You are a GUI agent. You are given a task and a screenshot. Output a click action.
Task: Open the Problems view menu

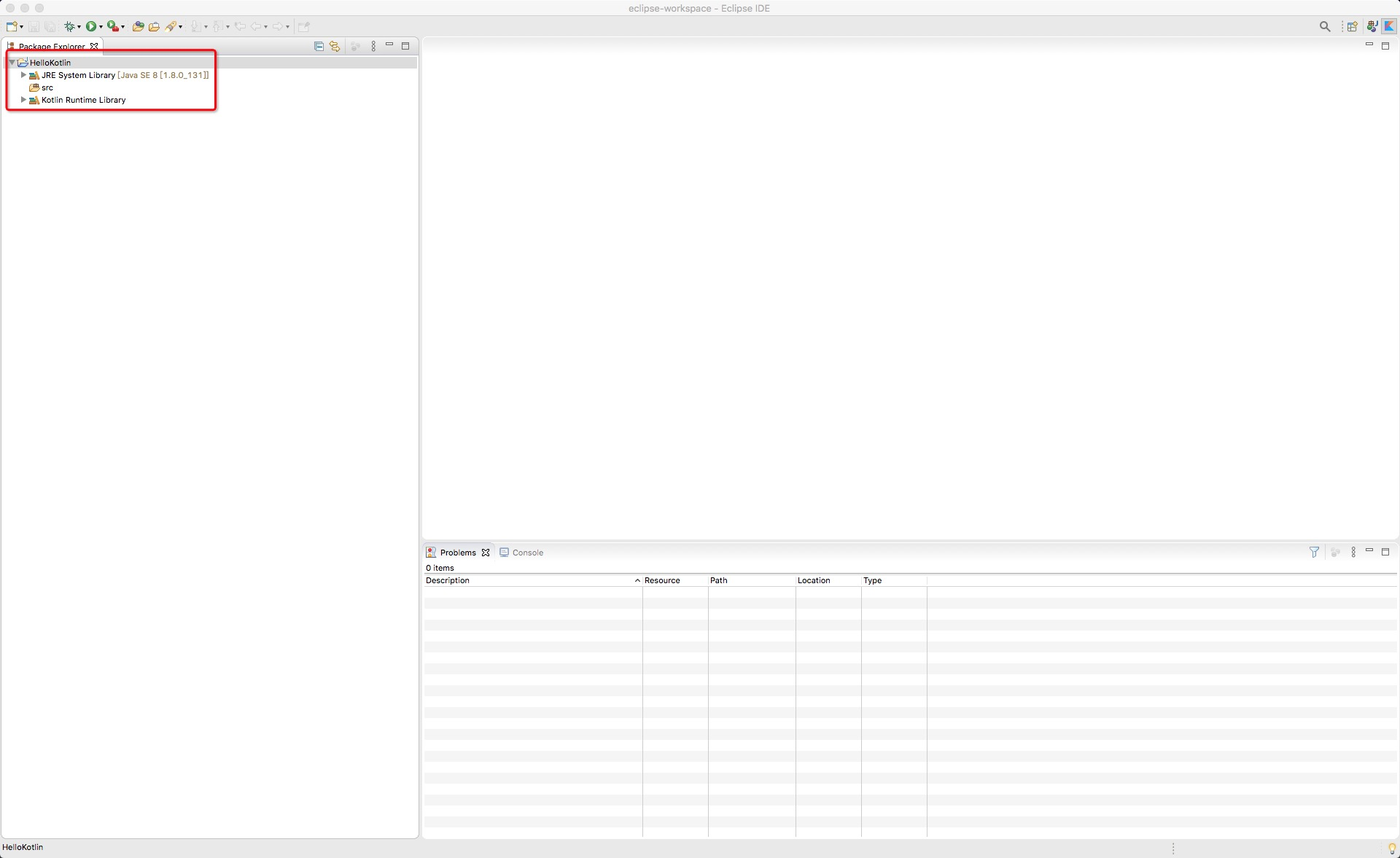pos(1353,553)
